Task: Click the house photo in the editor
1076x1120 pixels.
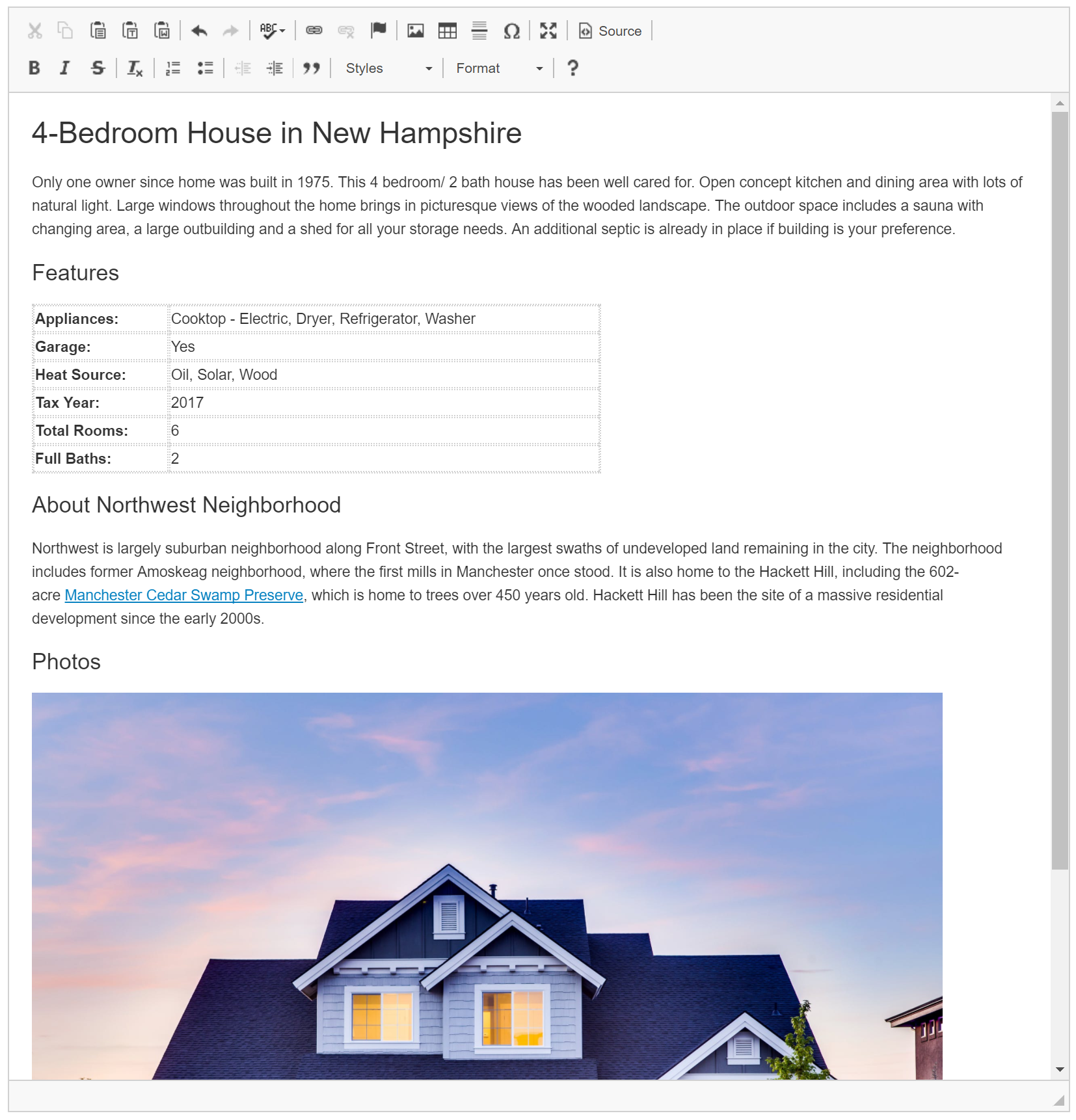Action: coord(487,886)
